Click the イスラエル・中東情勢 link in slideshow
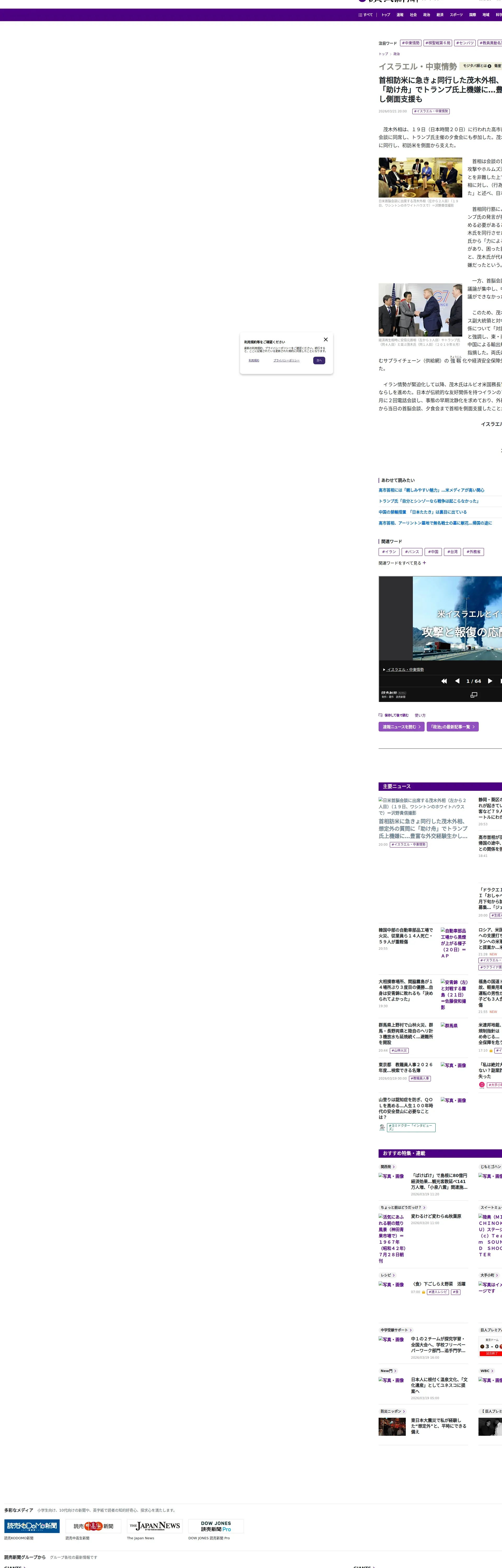The width and height of the screenshot is (502, 1568). pos(406,670)
